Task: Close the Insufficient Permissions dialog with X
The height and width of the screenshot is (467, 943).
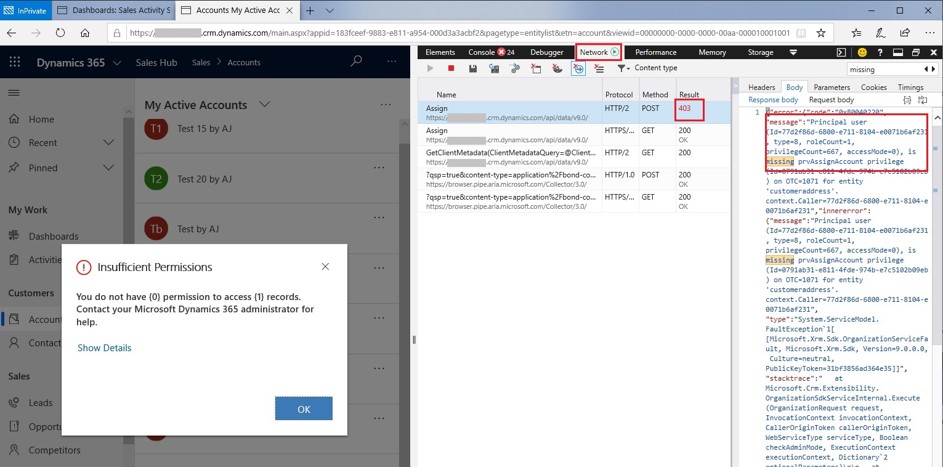Action: click(325, 266)
